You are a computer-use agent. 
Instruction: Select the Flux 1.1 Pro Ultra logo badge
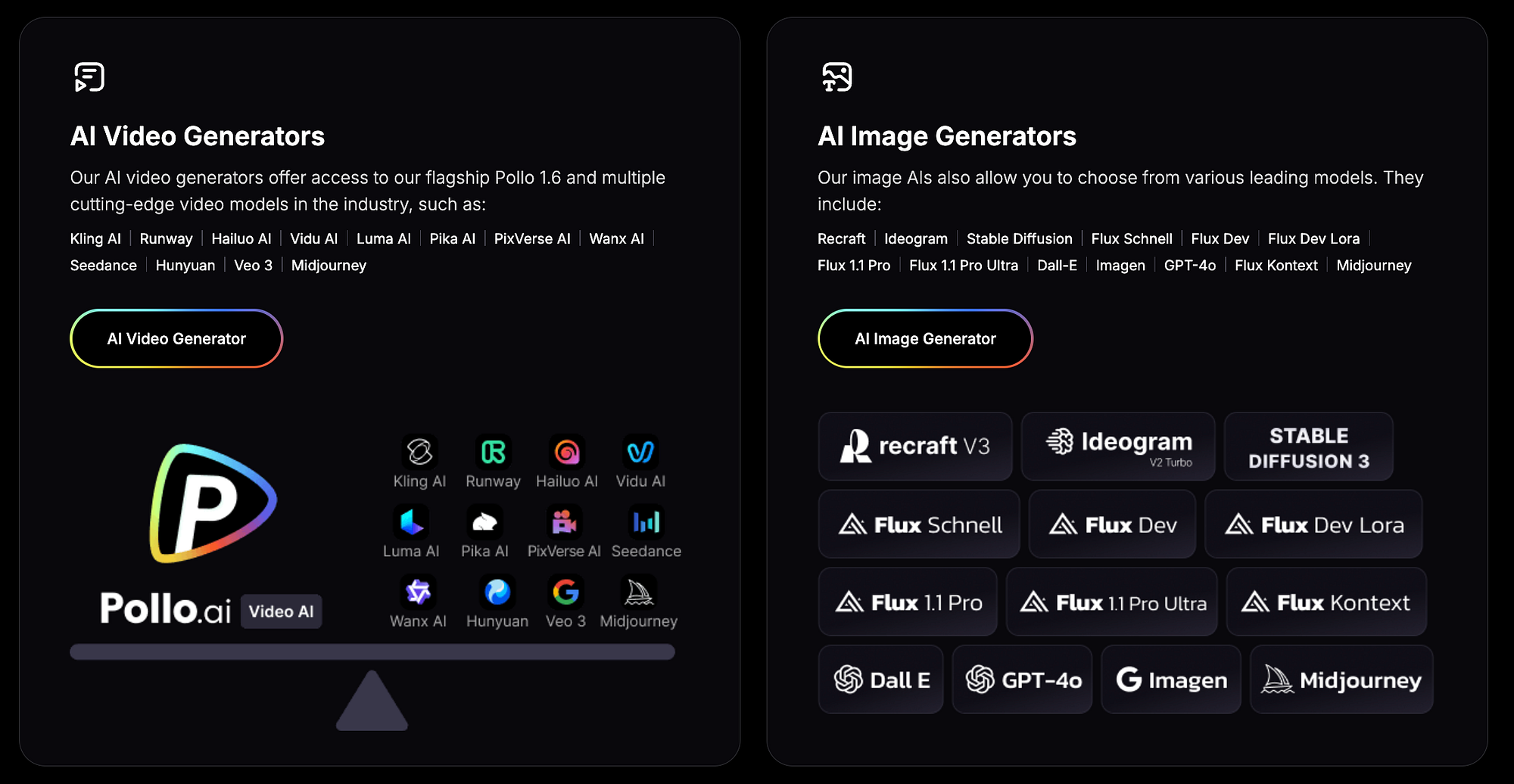[1112, 602]
